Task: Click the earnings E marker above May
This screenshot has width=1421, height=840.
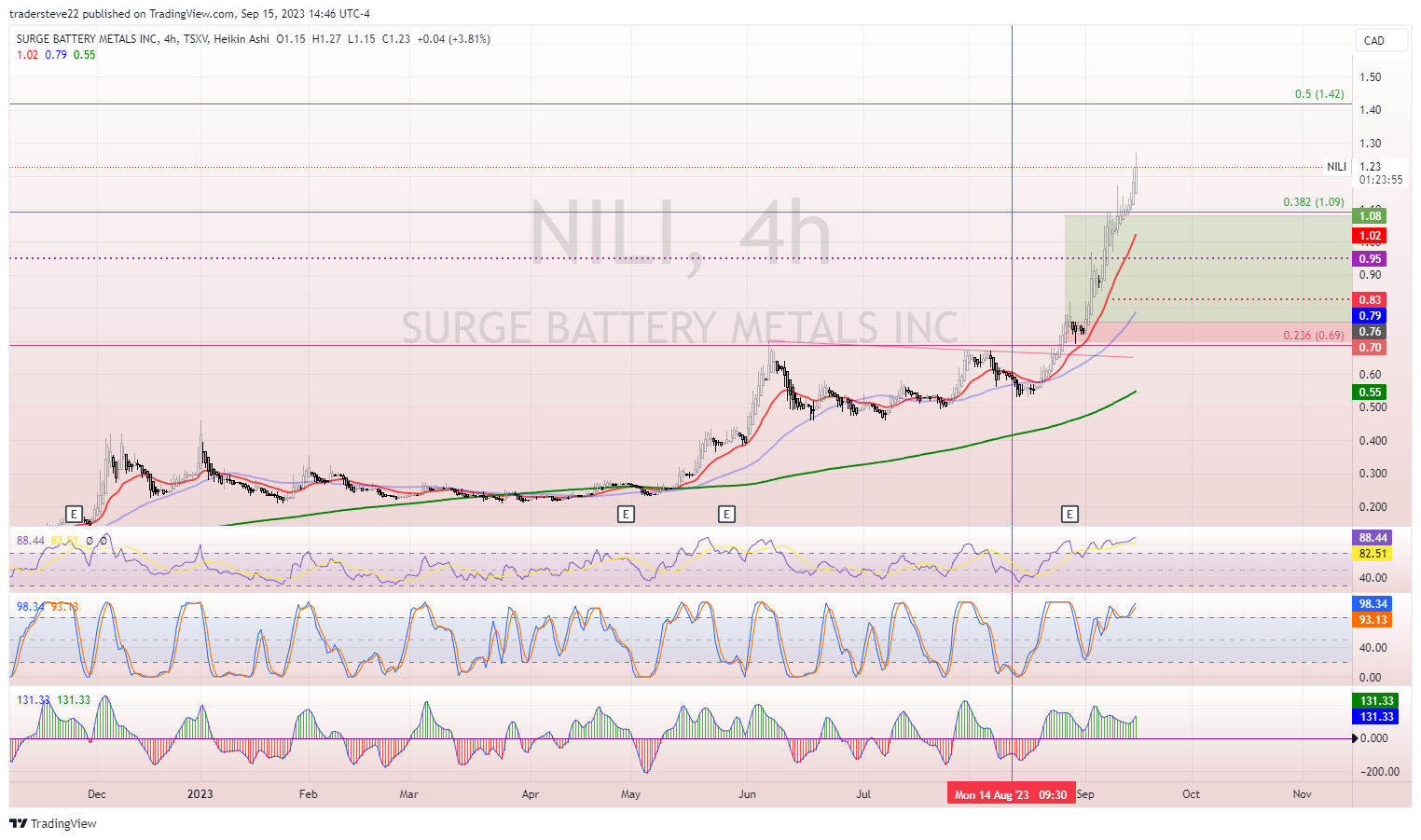Action: (x=627, y=514)
